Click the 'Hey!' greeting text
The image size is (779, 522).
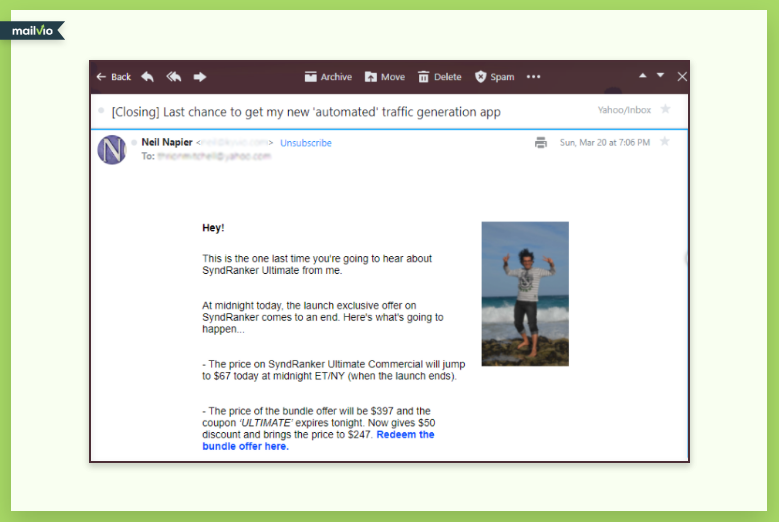pos(213,228)
